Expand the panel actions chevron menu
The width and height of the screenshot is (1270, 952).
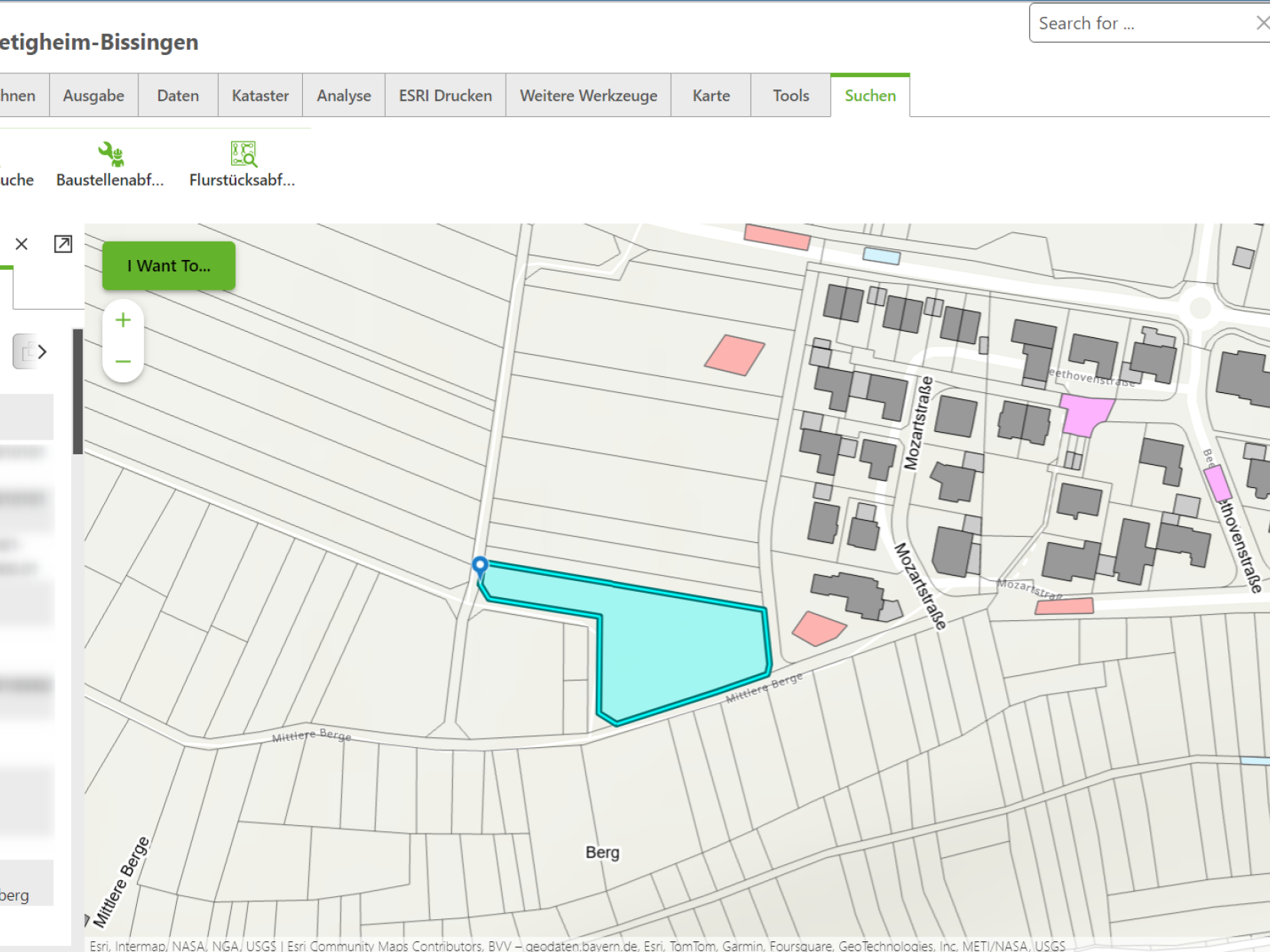(x=42, y=352)
